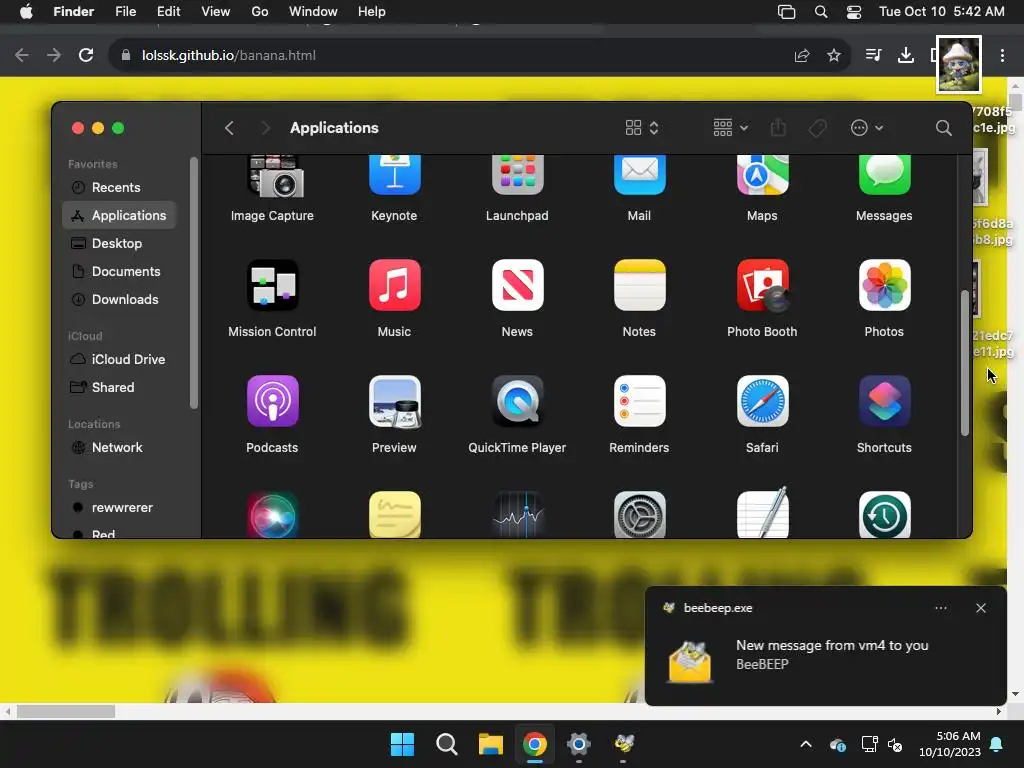Screen dimensions: 1024x768
Task: Click the BeeBEEP taskbar icon
Action: click(624, 744)
